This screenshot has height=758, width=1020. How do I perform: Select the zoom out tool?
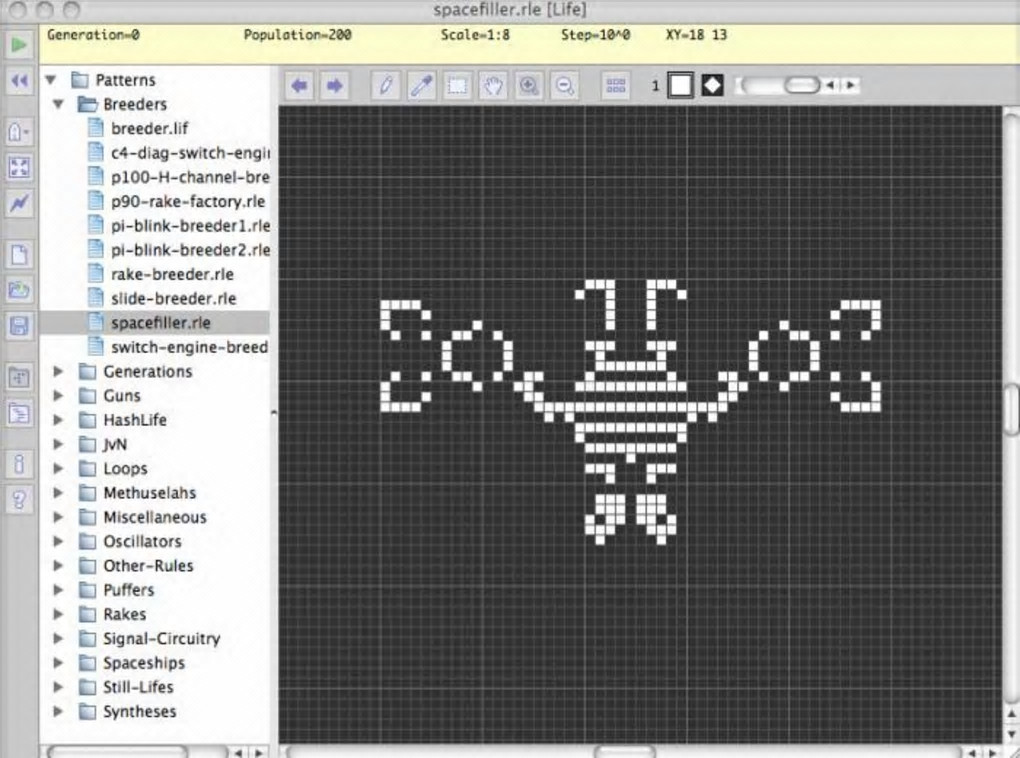point(565,86)
